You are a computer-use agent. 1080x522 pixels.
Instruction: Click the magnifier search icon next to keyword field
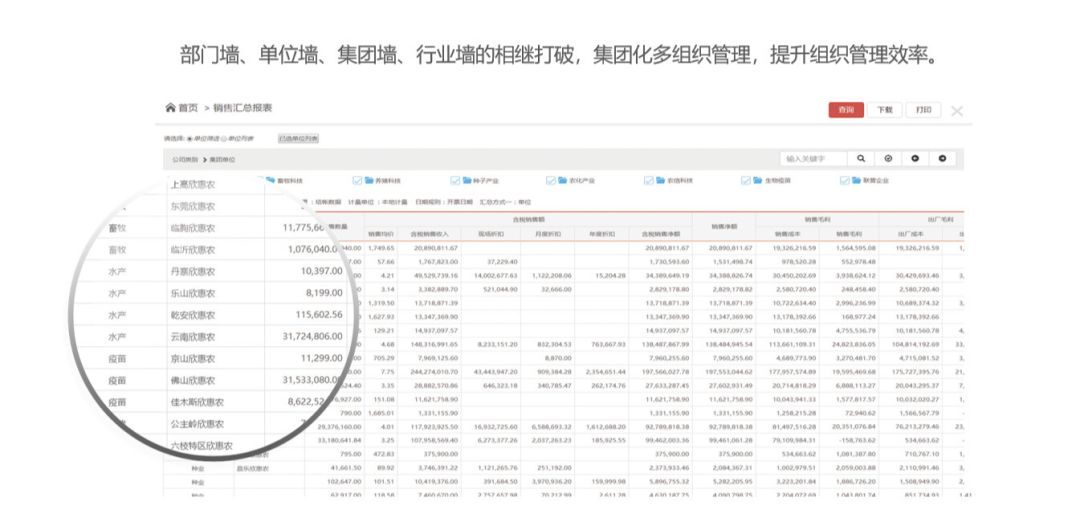pyautogui.click(x=861, y=158)
